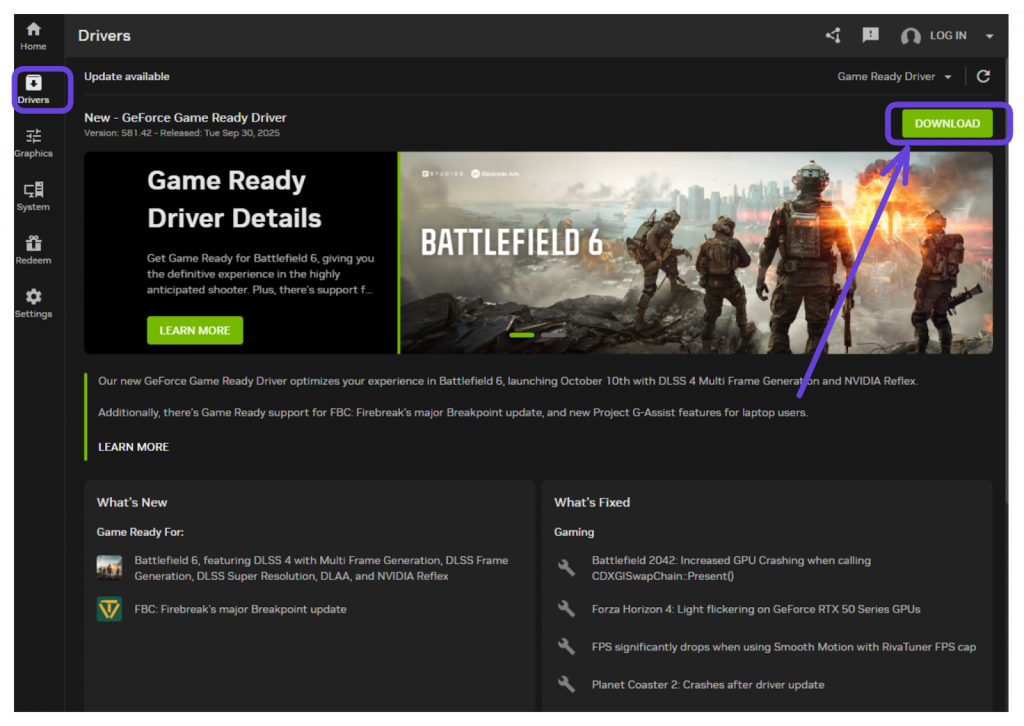Expand the Game Ready Driver dropdown
1024x726 pixels.
click(x=895, y=77)
